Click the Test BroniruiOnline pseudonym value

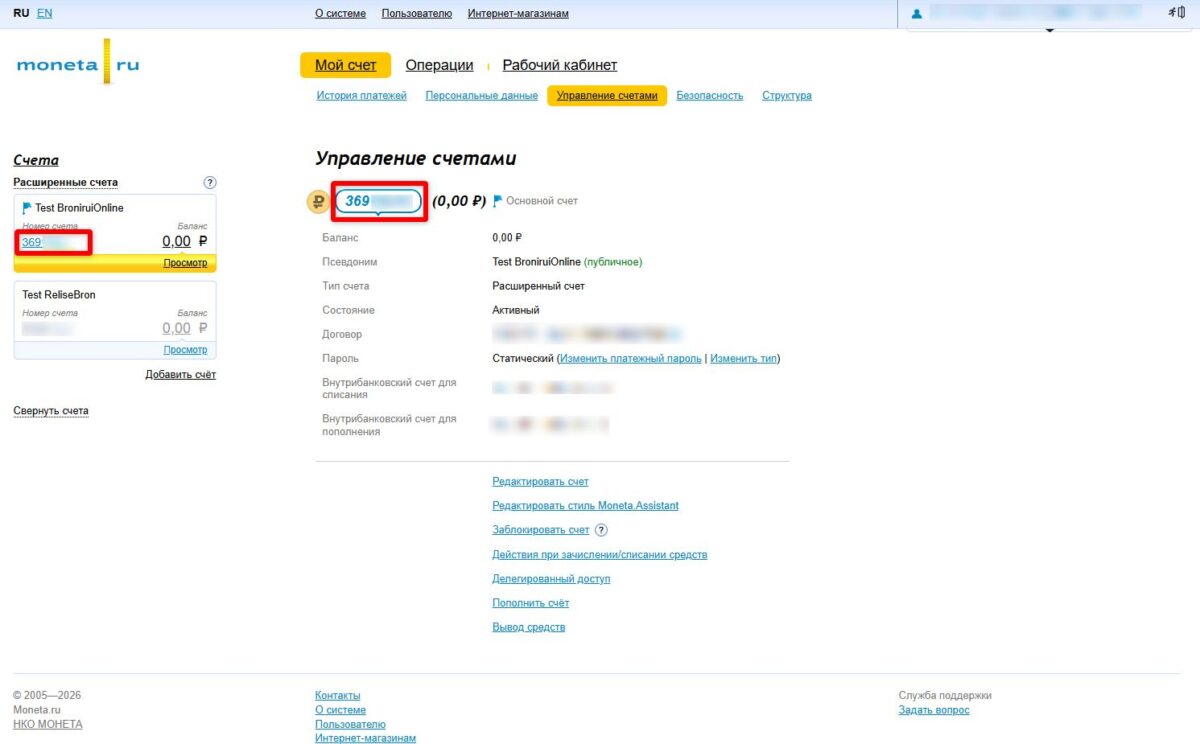[536, 262]
